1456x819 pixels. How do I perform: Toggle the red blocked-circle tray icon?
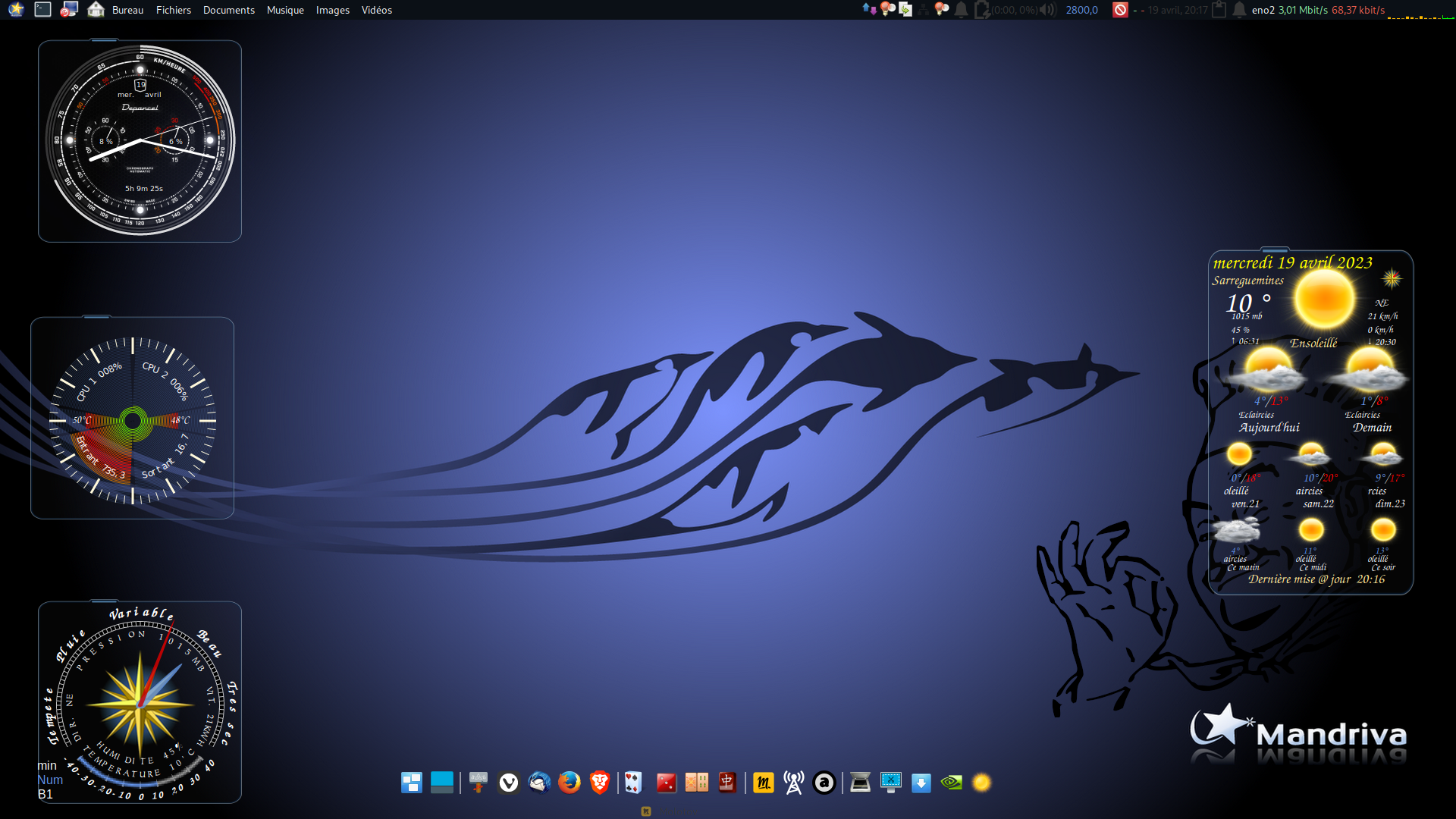click(x=1120, y=10)
